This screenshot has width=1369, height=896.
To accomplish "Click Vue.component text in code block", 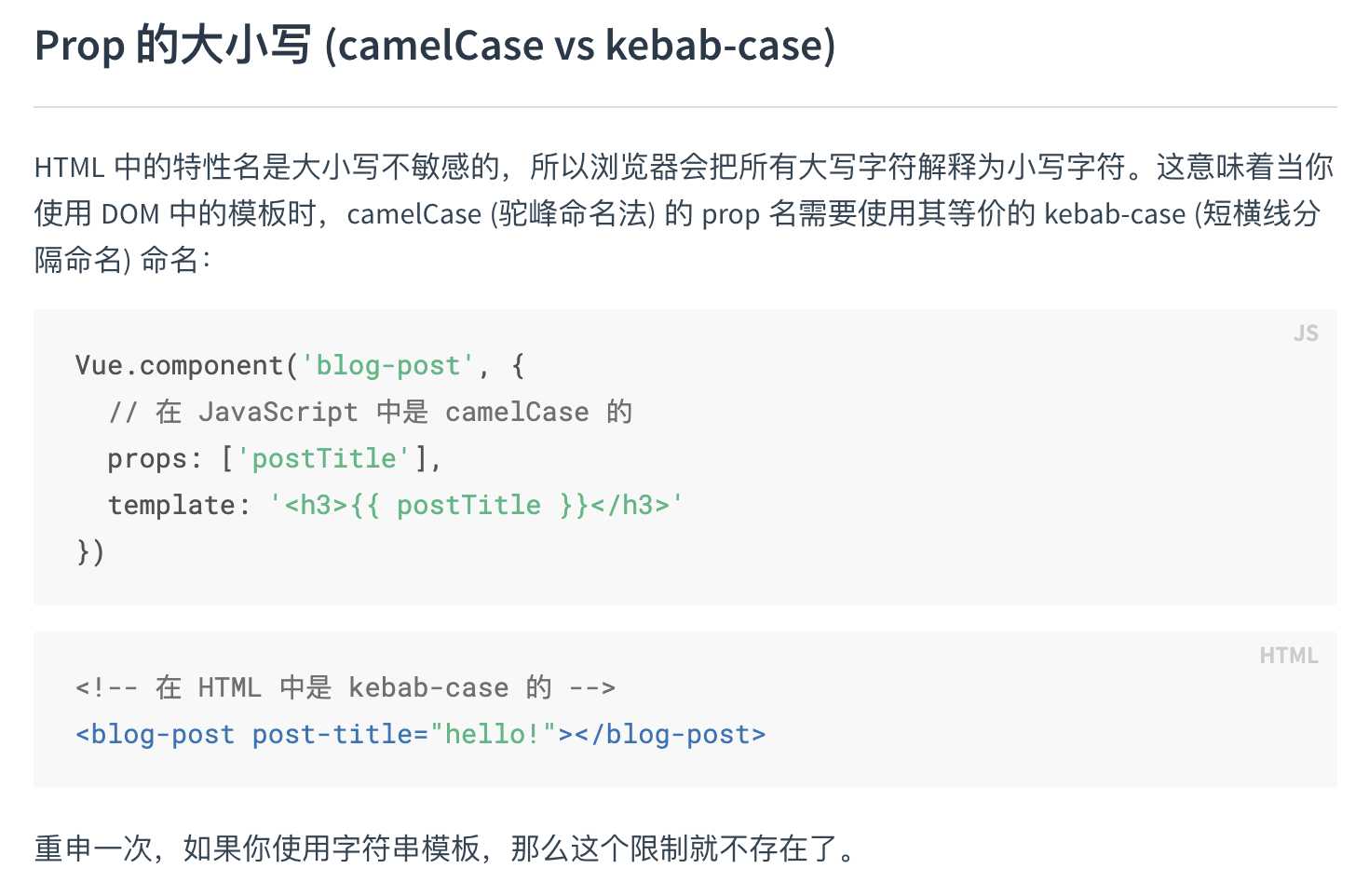I will pyautogui.click(x=179, y=365).
